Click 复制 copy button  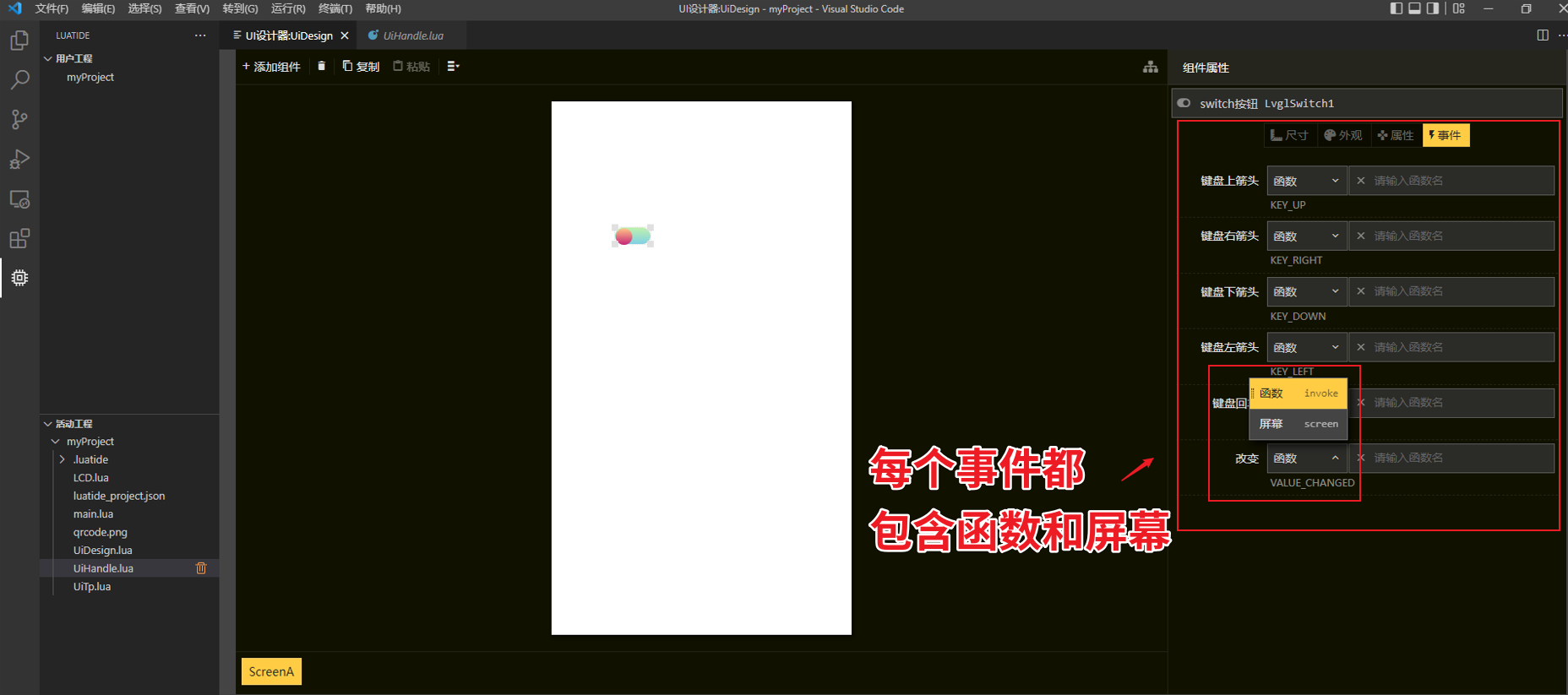click(361, 66)
